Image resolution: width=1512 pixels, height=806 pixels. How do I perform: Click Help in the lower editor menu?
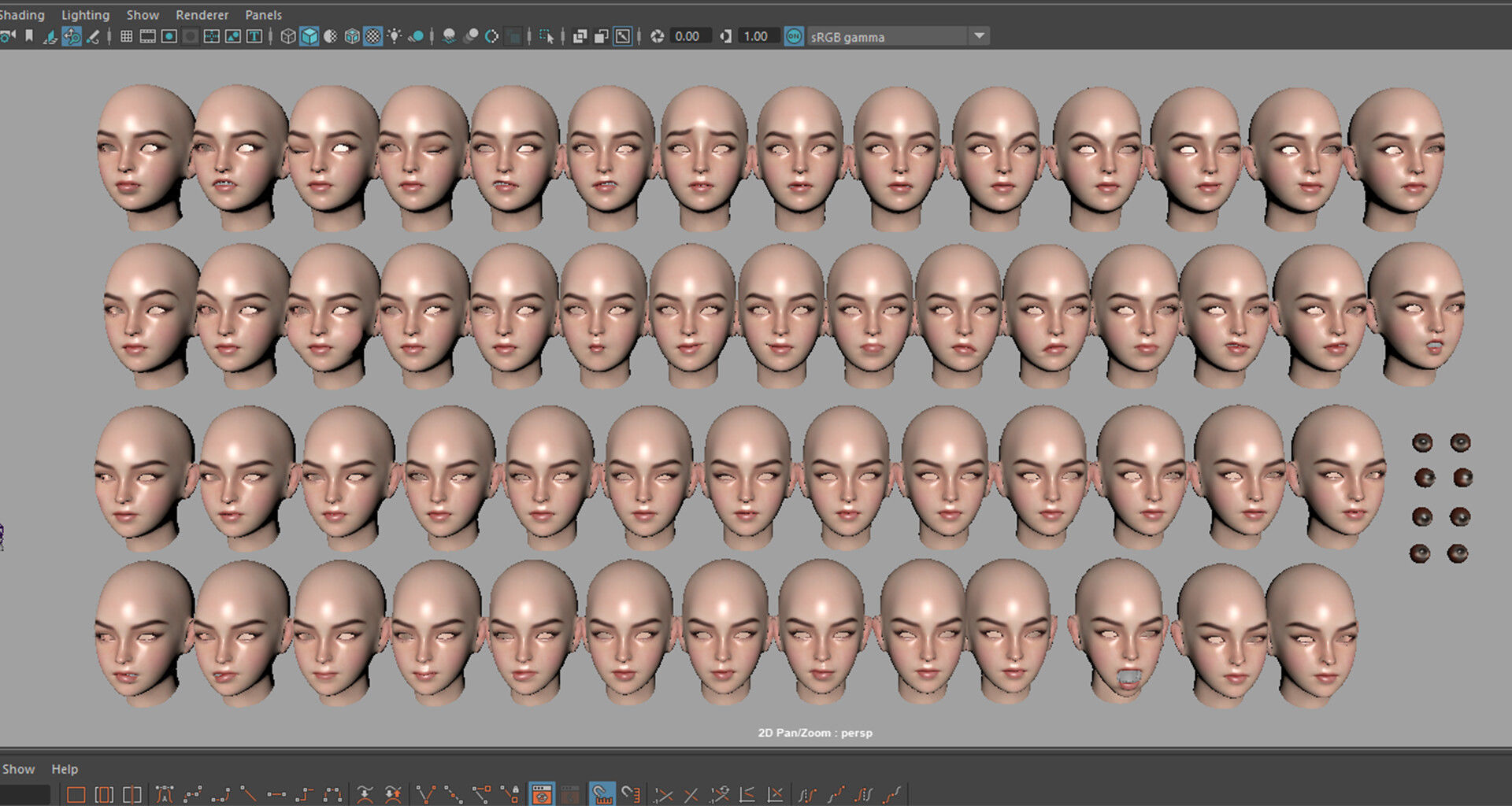click(x=65, y=769)
